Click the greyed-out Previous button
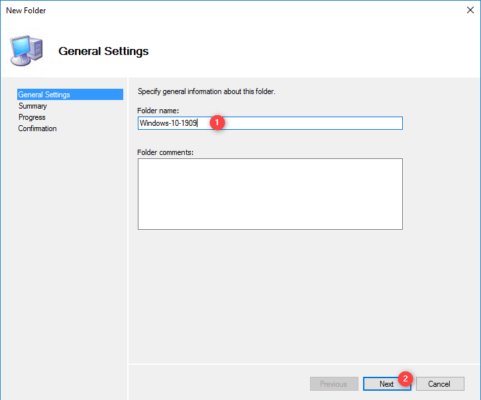This screenshot has width=481, height=400. 334,384
